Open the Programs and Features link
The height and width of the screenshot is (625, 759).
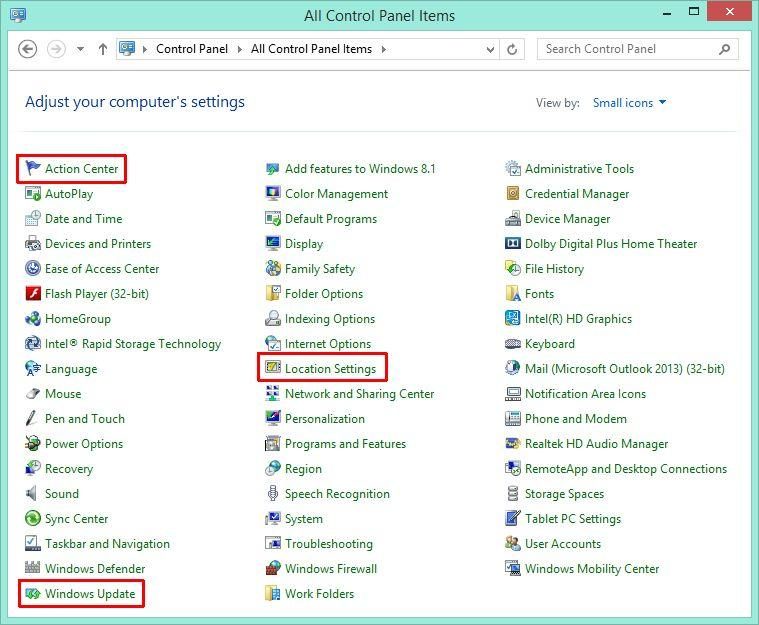click(345, 443)
